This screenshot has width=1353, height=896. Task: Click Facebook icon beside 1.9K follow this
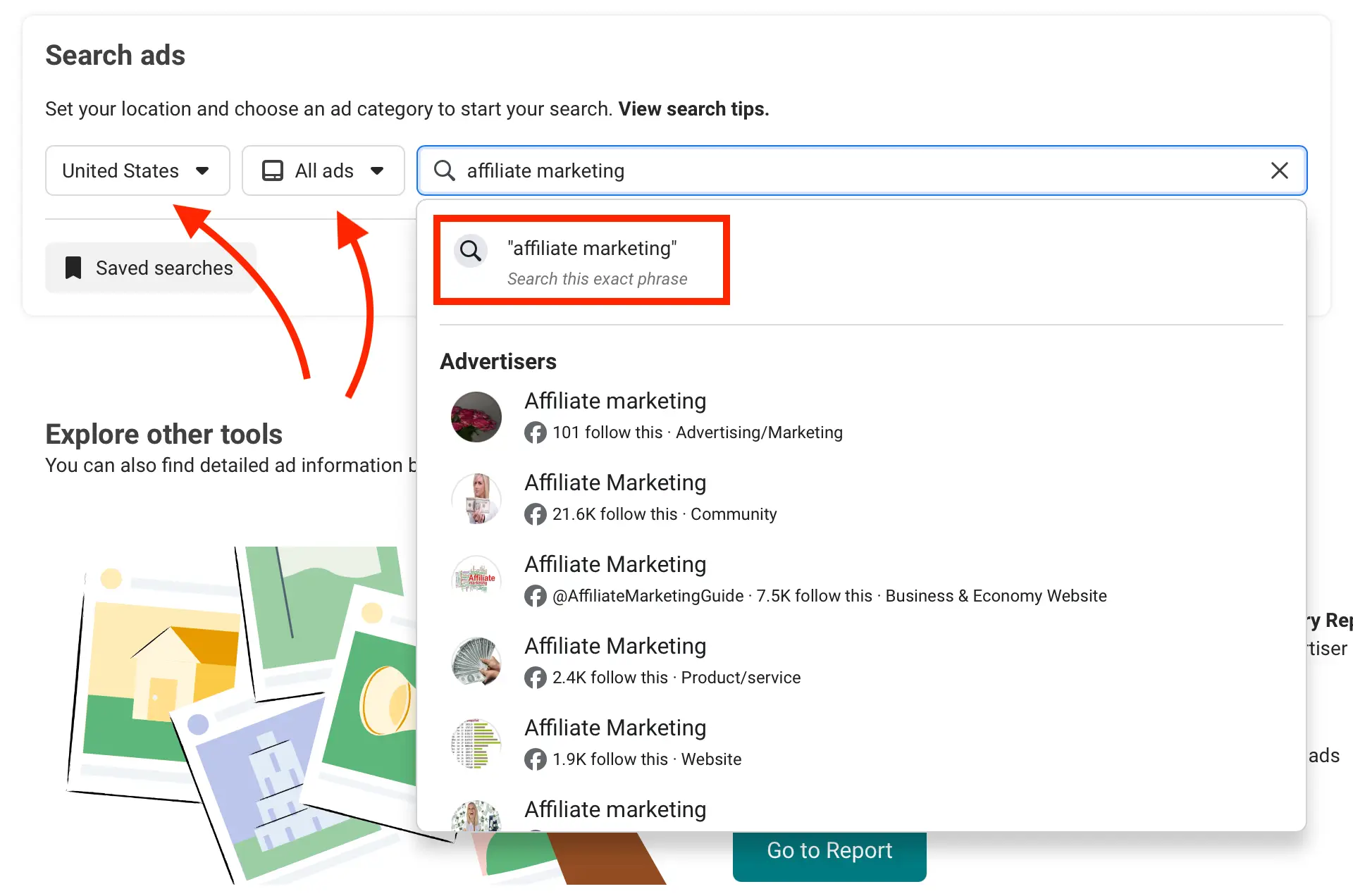(535, 759)
